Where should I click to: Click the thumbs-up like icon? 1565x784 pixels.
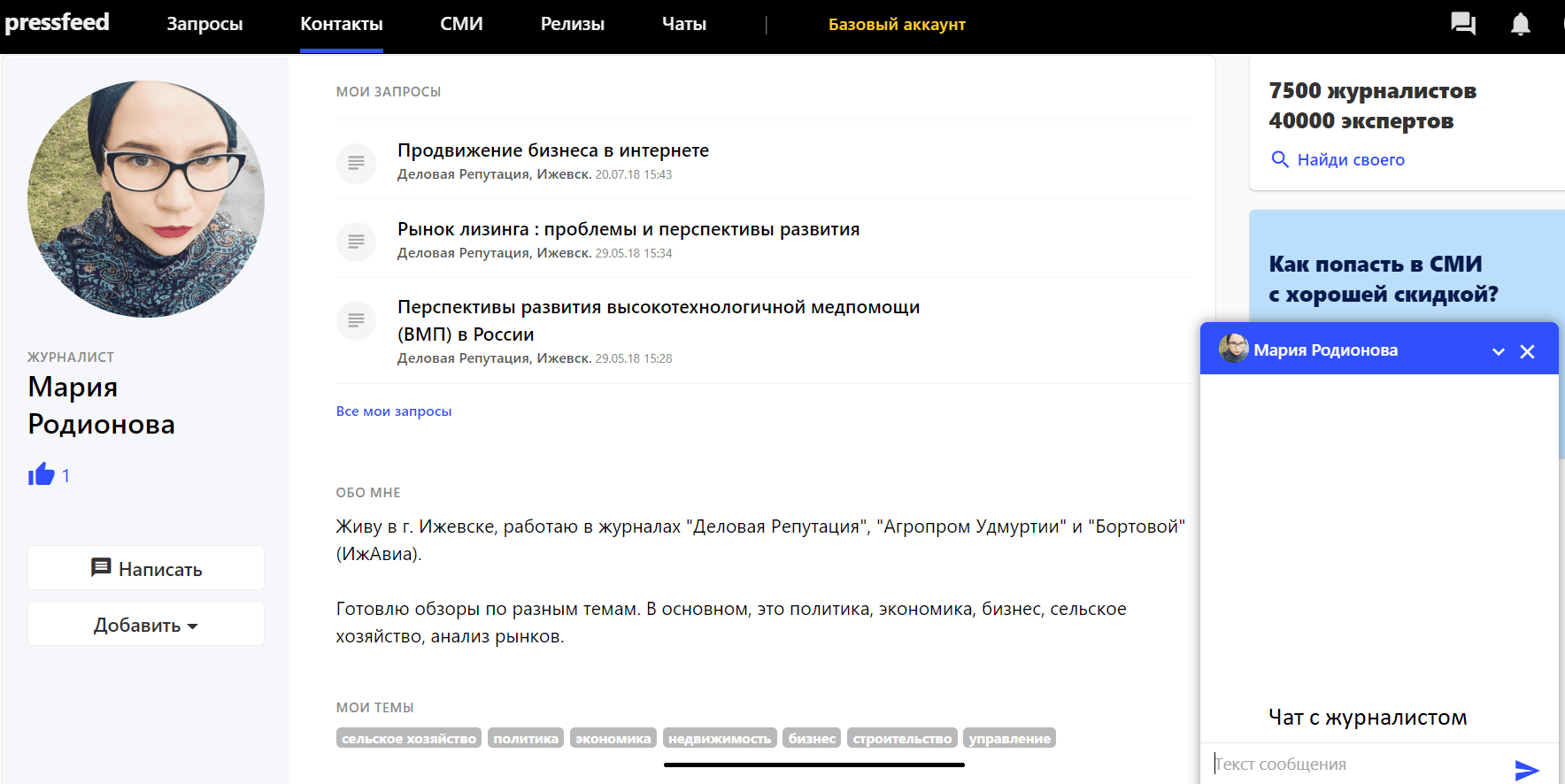42,475
